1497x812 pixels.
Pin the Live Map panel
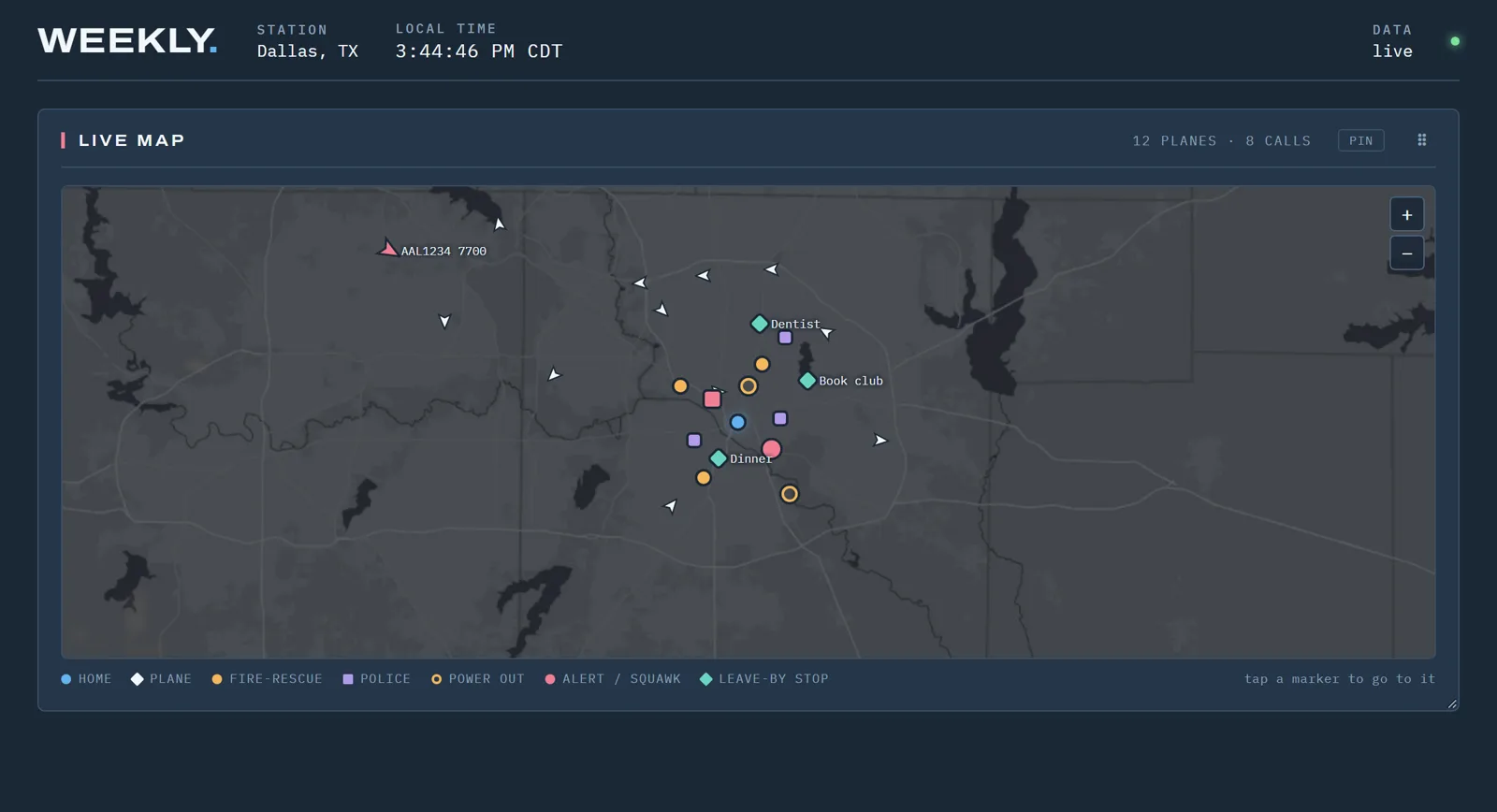(1360, 140)
